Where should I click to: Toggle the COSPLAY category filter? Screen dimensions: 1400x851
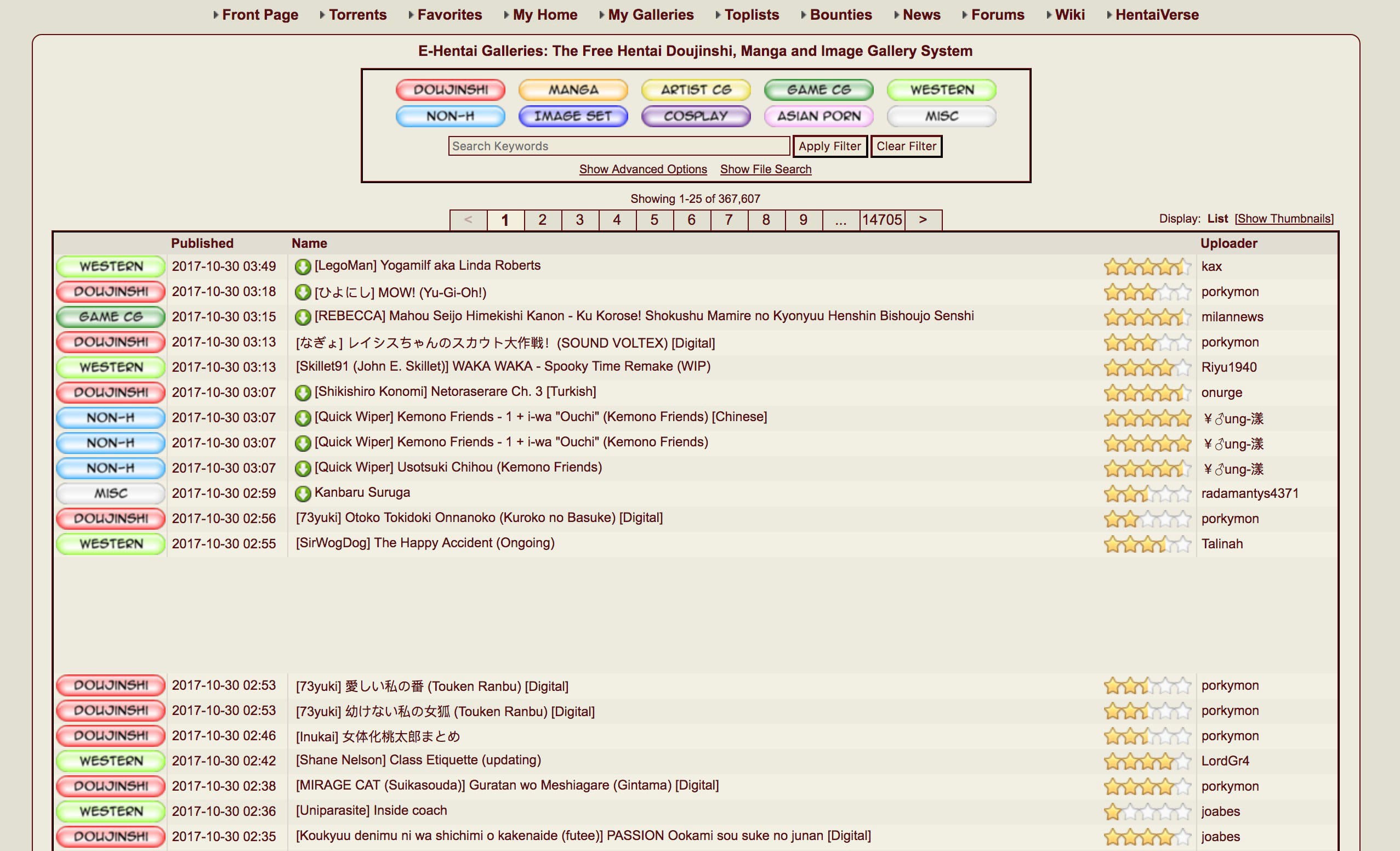point(696,116)
